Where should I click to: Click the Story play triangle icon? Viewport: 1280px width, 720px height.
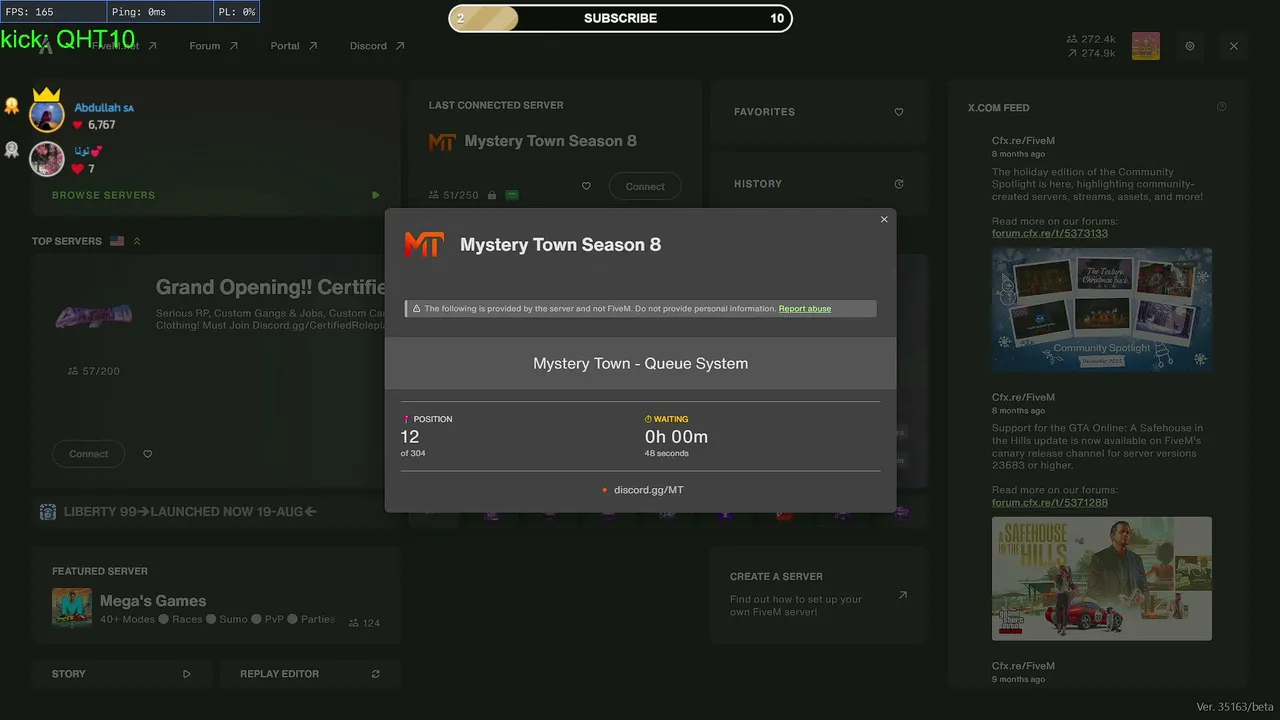(187, 674)
